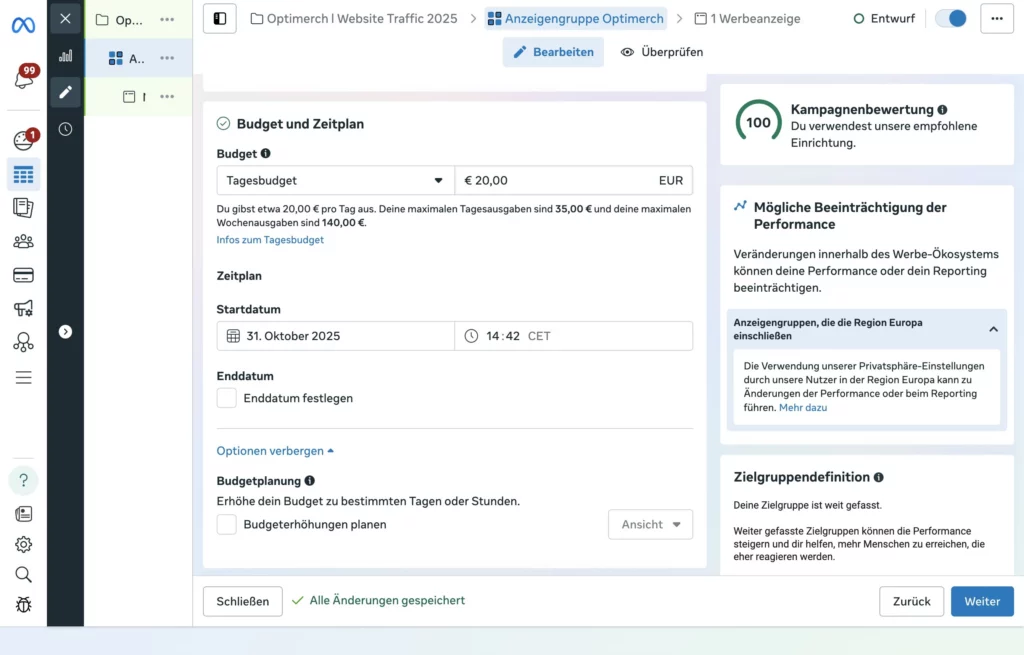Collapse the Region Europa info panel
The width and height of the screenshot is (1024, 655).
click(x=993, y=329)
